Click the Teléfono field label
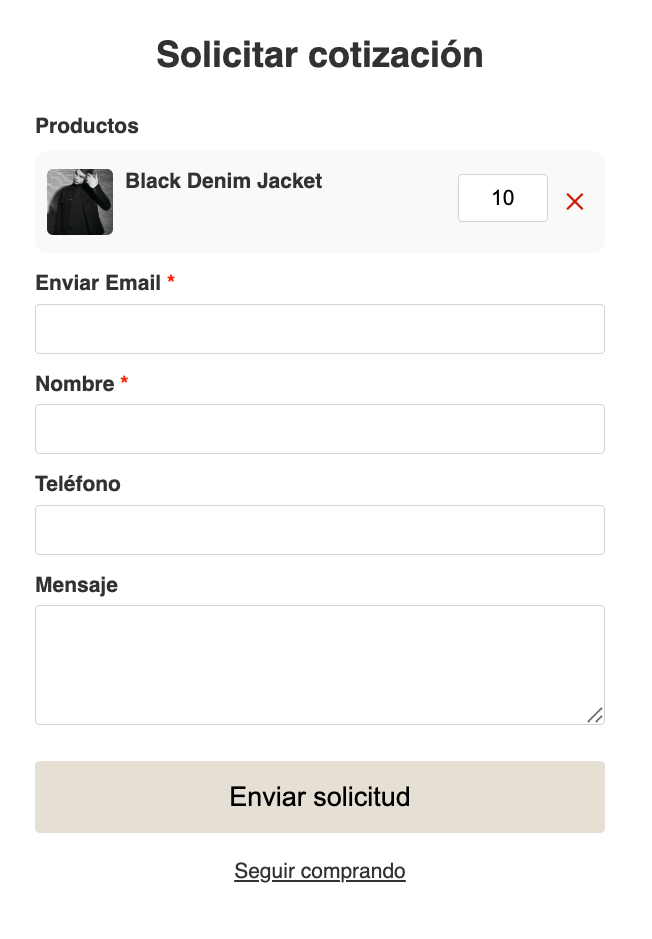This screenshot has height=939, width=652. coord(78,484)
